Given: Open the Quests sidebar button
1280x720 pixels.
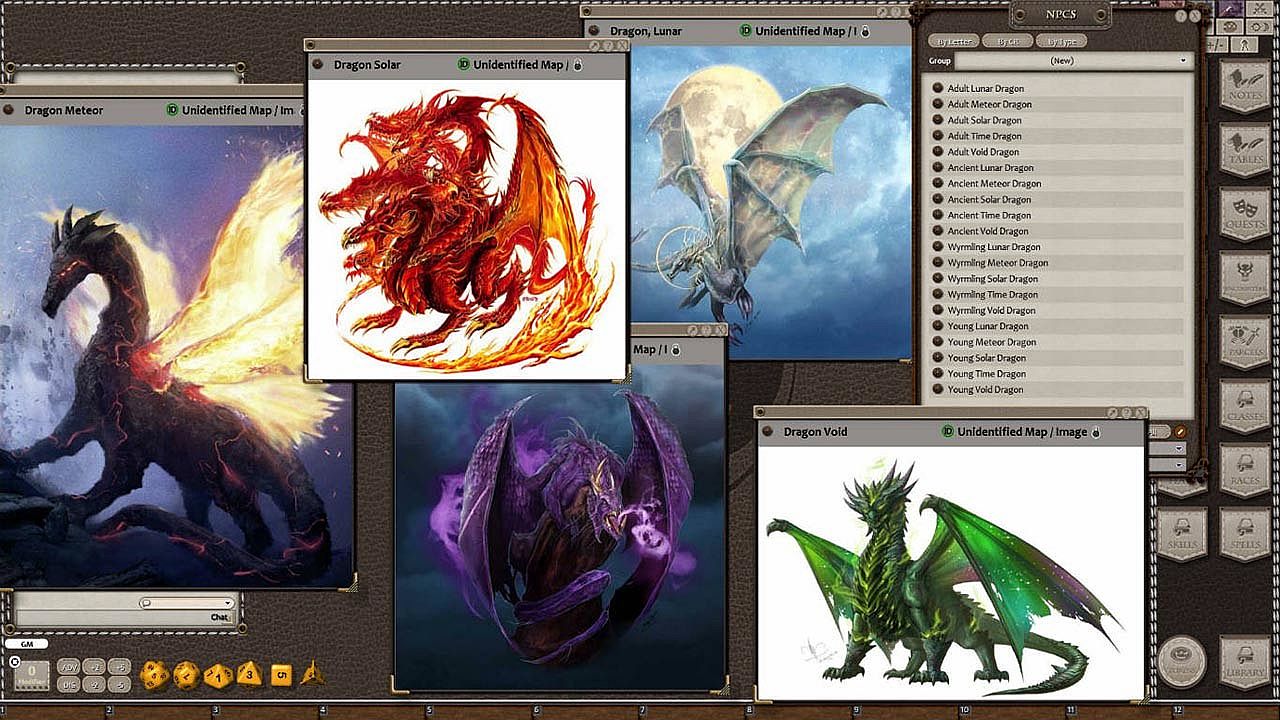Looking at the screenshot, I should click(1244, 214).
